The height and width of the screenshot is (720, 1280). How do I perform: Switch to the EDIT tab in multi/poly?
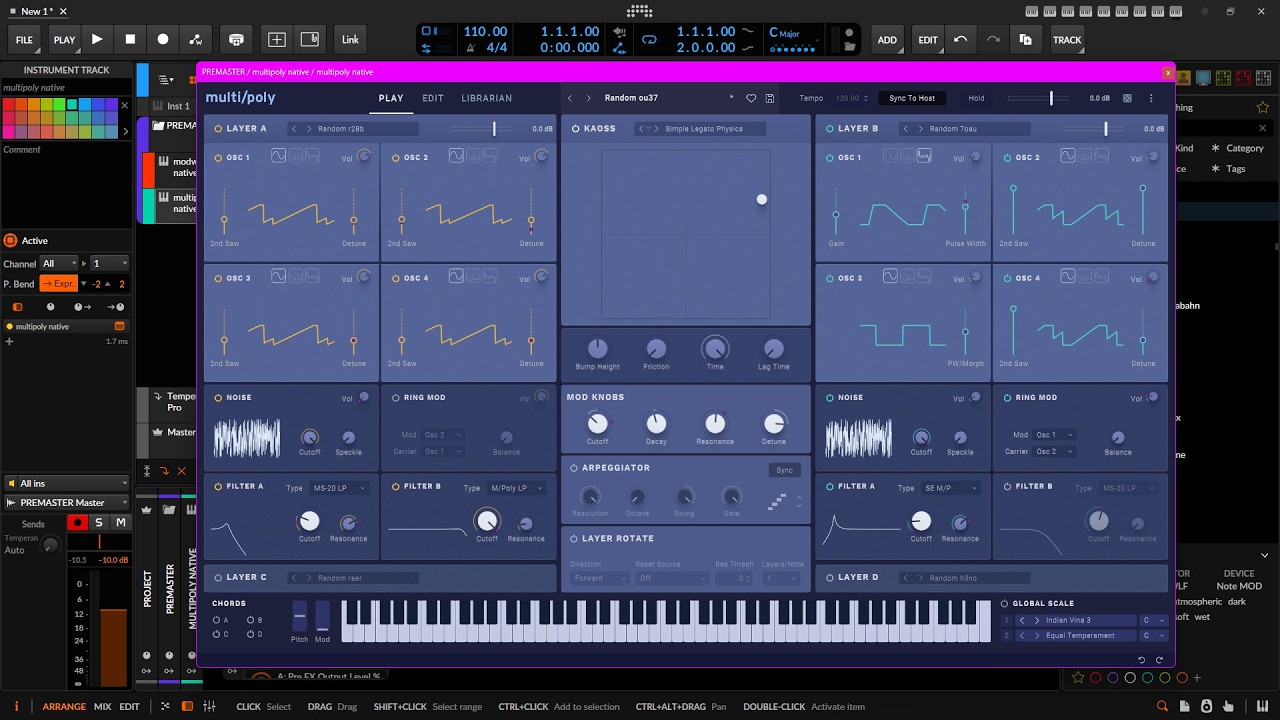coord(433,98)
